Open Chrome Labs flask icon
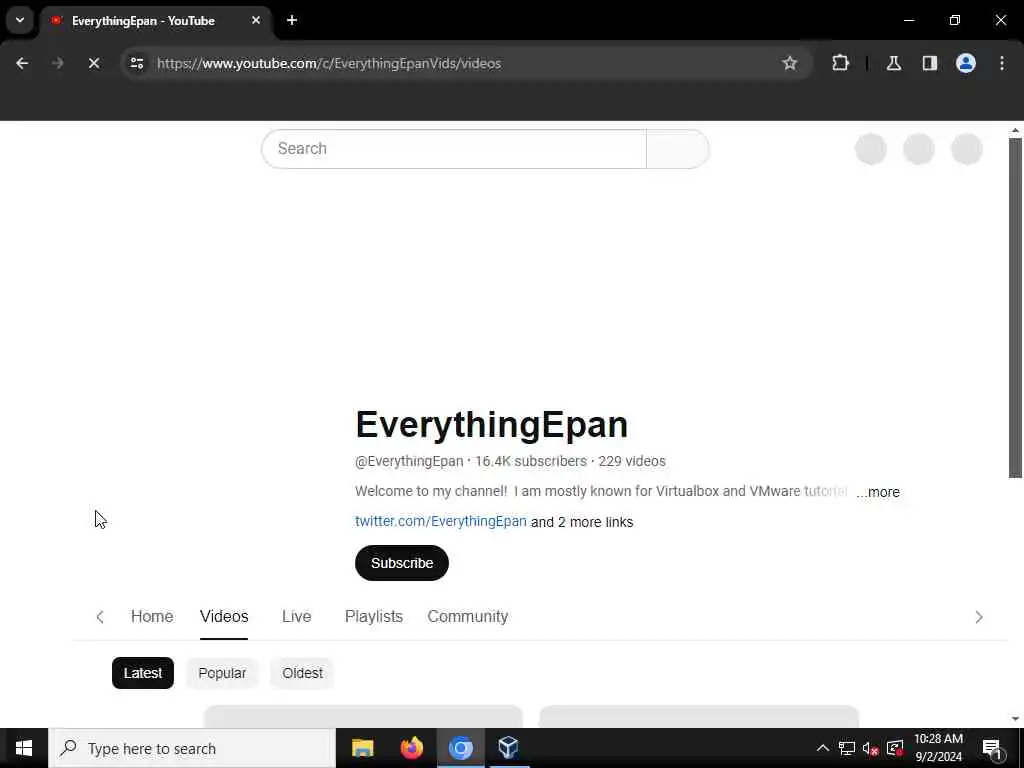The width and height of the screenshot is (1024, 768). click(x=894, y=63)
